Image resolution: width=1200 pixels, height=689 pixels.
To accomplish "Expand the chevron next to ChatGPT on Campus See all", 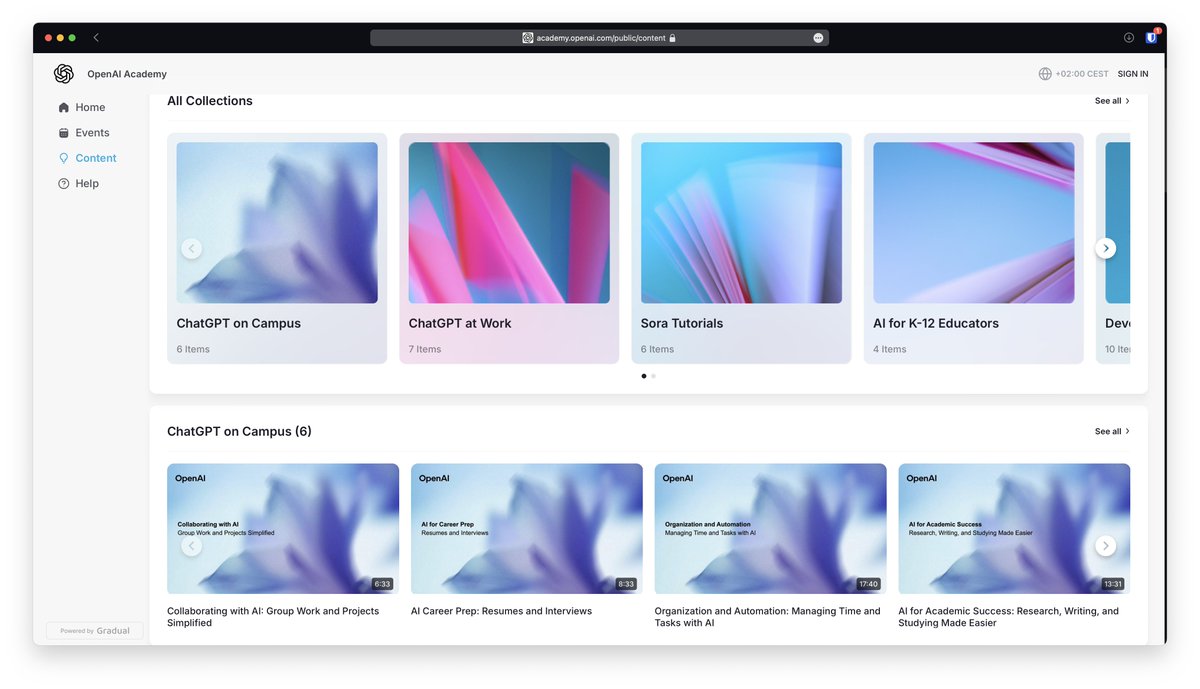I will click(1128, 432).
